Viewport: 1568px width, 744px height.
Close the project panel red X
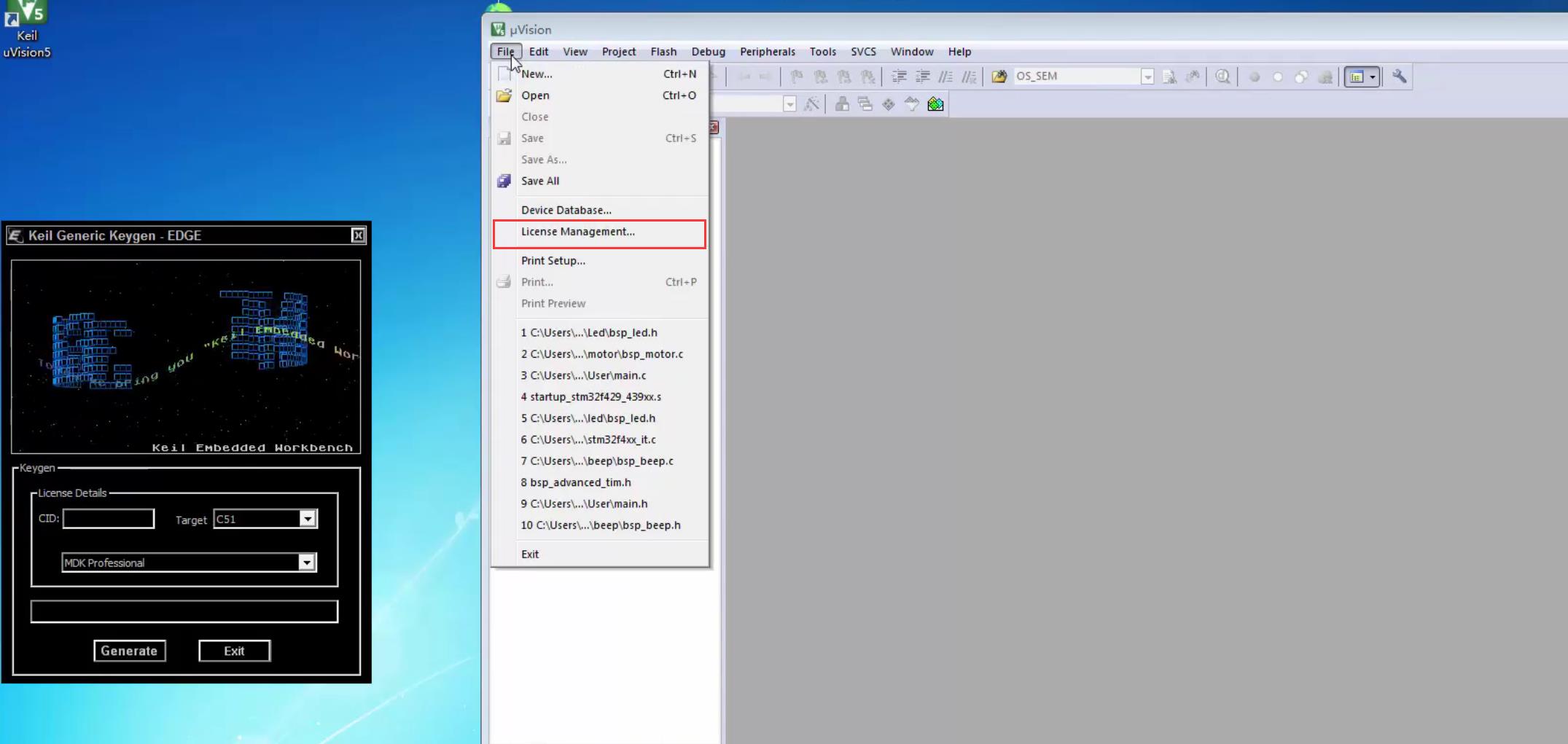pyautogui.click(x=714, y=128)
